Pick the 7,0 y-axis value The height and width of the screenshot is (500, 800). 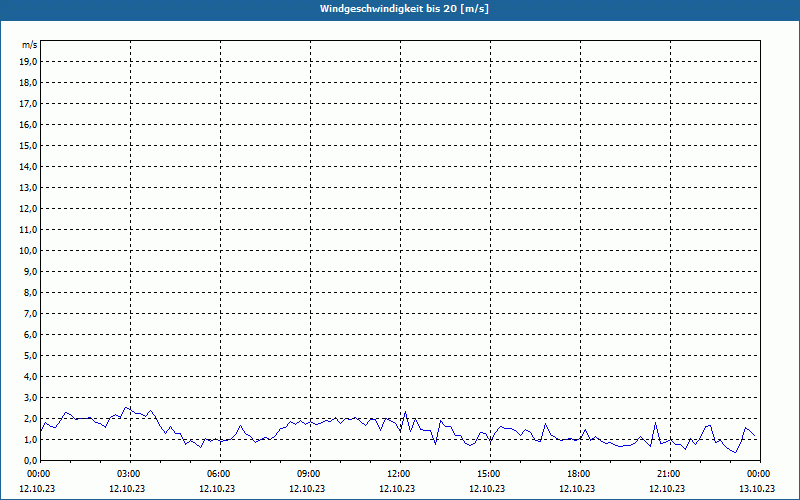click(32, 313)
